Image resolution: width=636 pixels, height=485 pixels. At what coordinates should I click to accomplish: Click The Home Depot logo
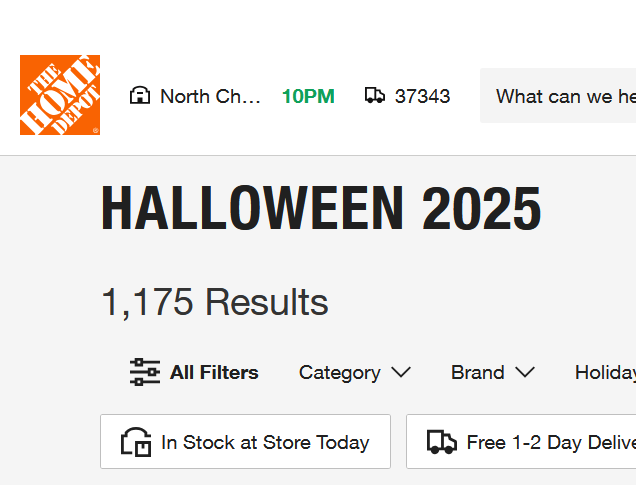[x=60, y=95]
